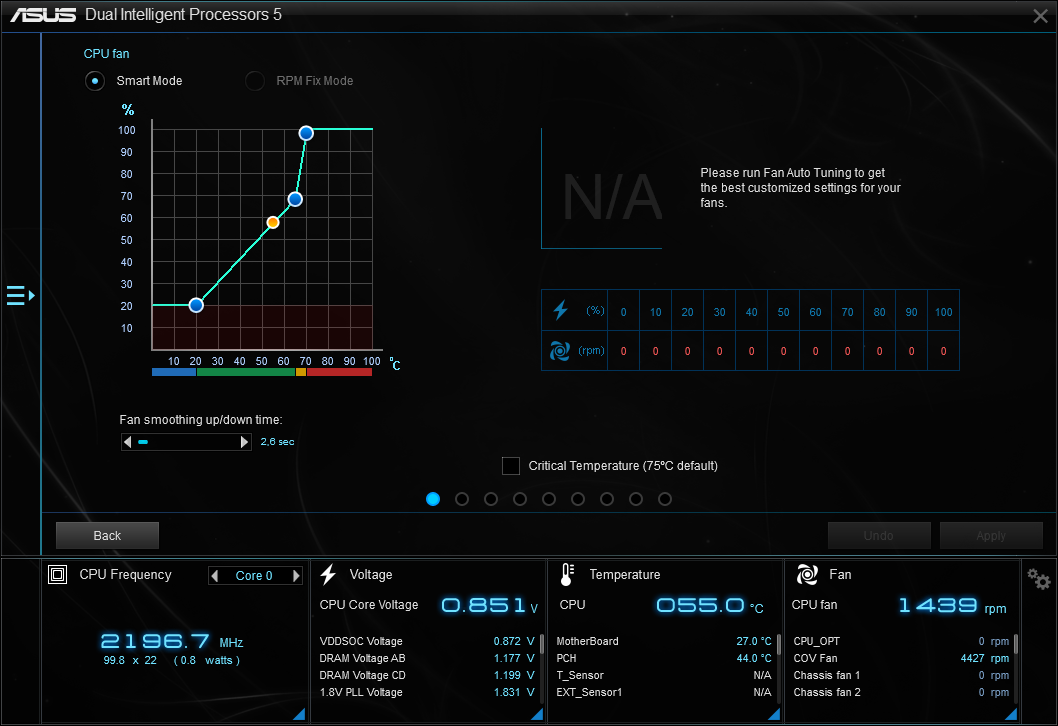The image size is (1058, 726).
Task: Click the PCH temperature row label
Action: pos(566,658)
